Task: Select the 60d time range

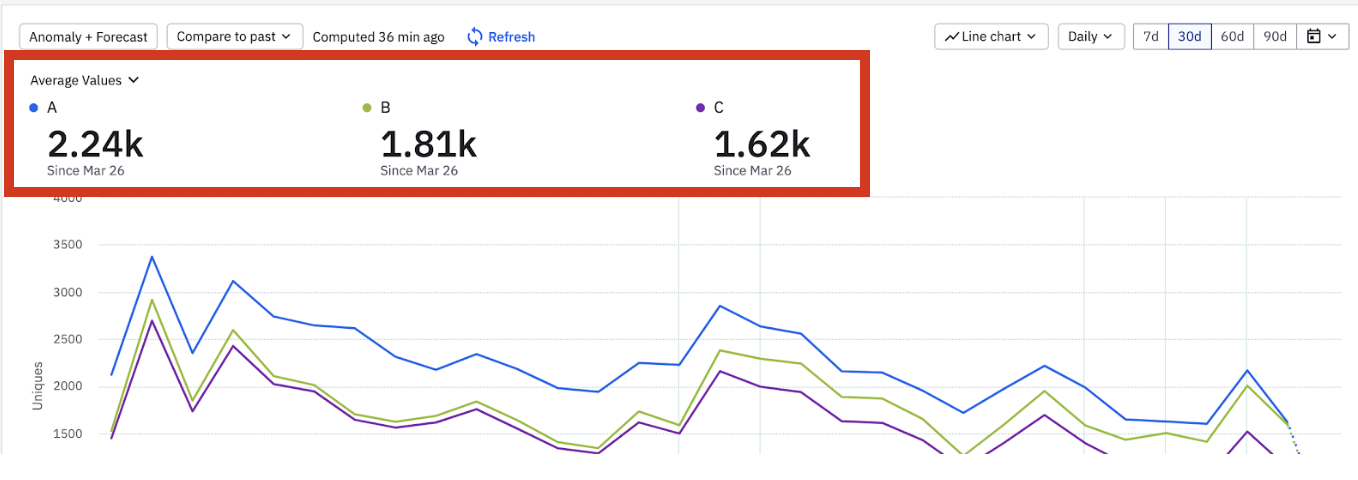Action: pyautogui.click(x=1232, y=37)
